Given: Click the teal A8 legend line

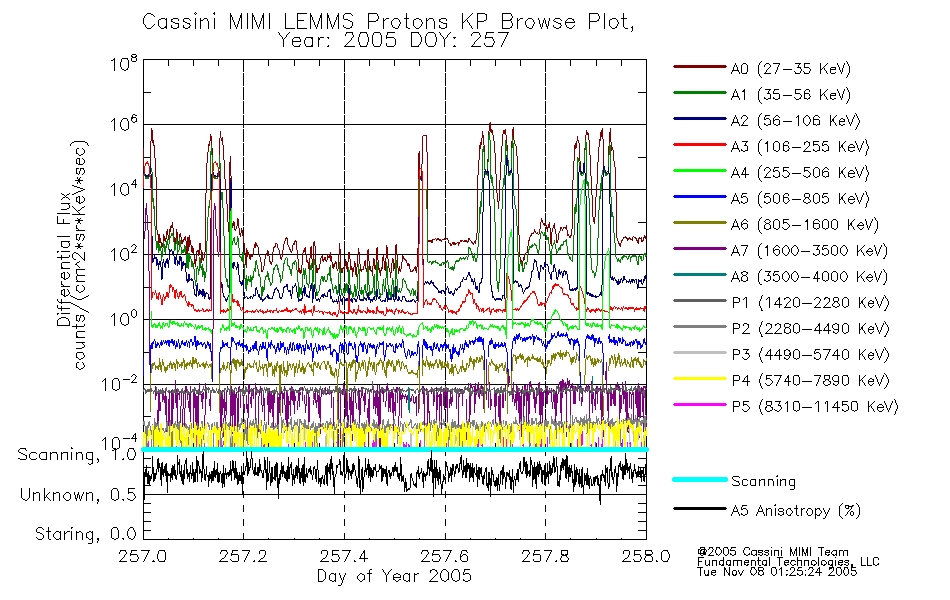Looking at the screenshot, I should (x=699, y=275).
